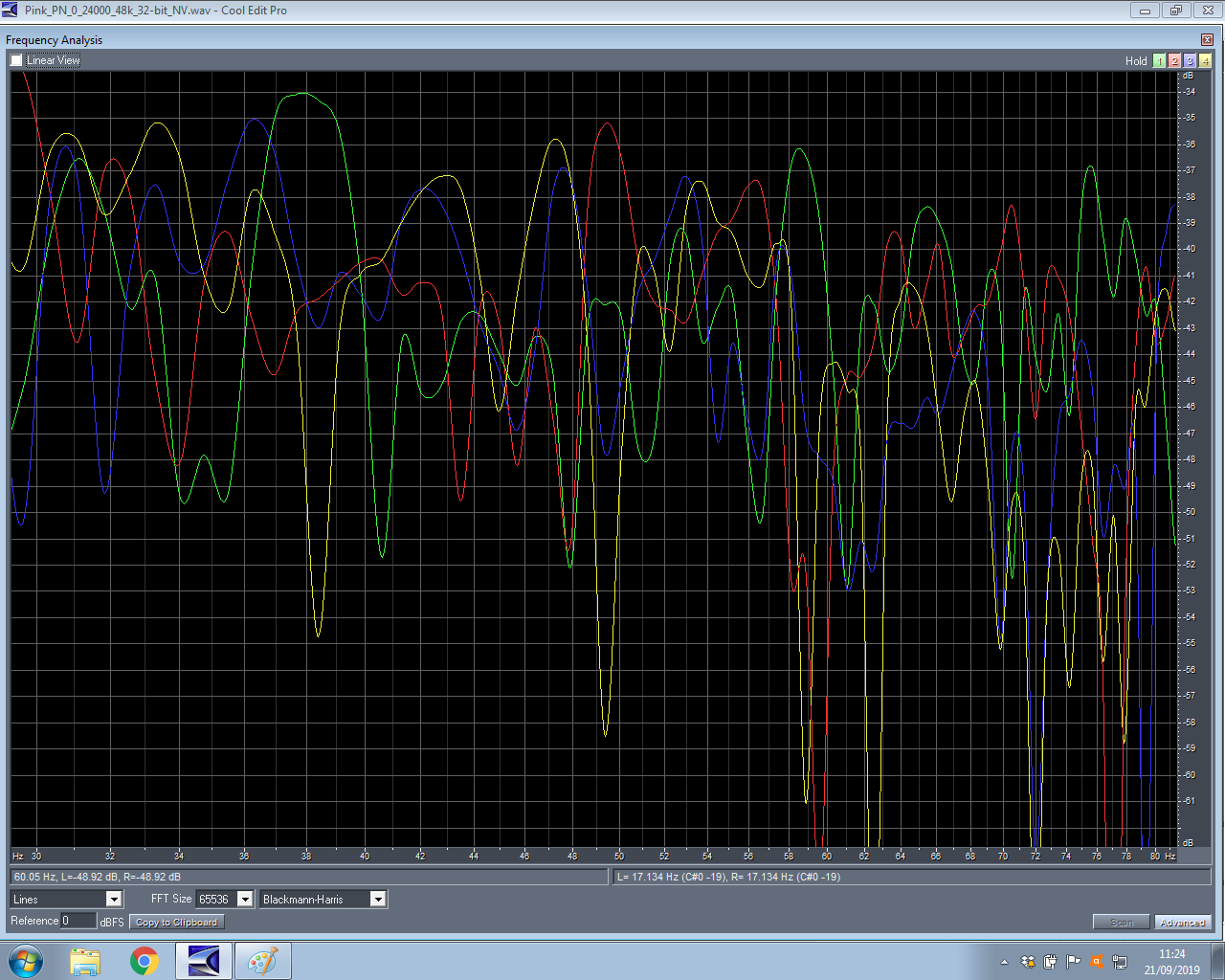Click the Cool Edit Pro title bar icon

pyautogui.click(x=10, y=11)
